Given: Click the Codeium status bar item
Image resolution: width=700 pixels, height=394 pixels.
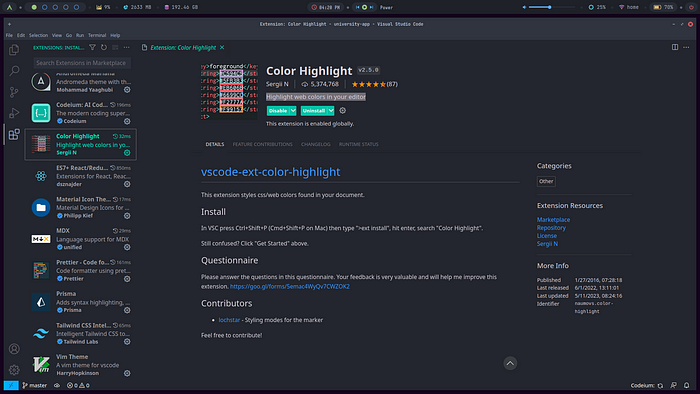Looking at the screenshot, I should (647, 385).
